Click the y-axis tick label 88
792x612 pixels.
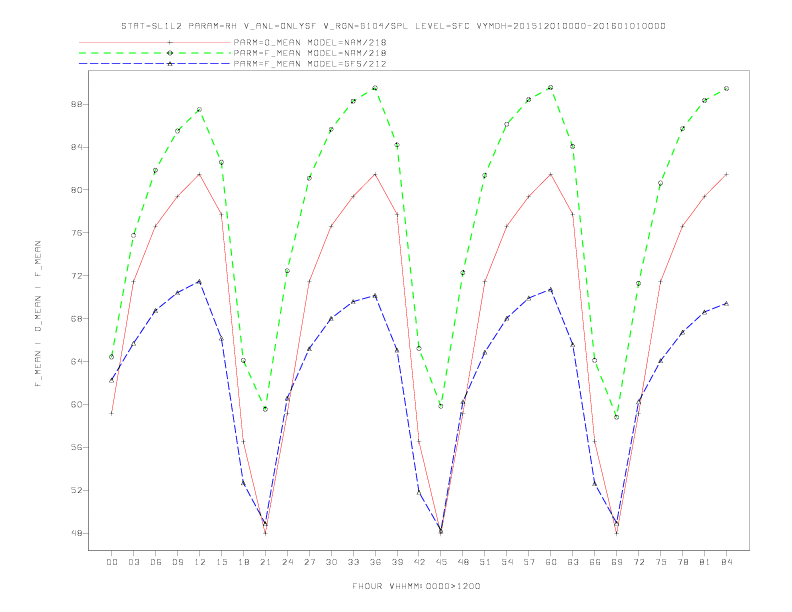point(79,105)
